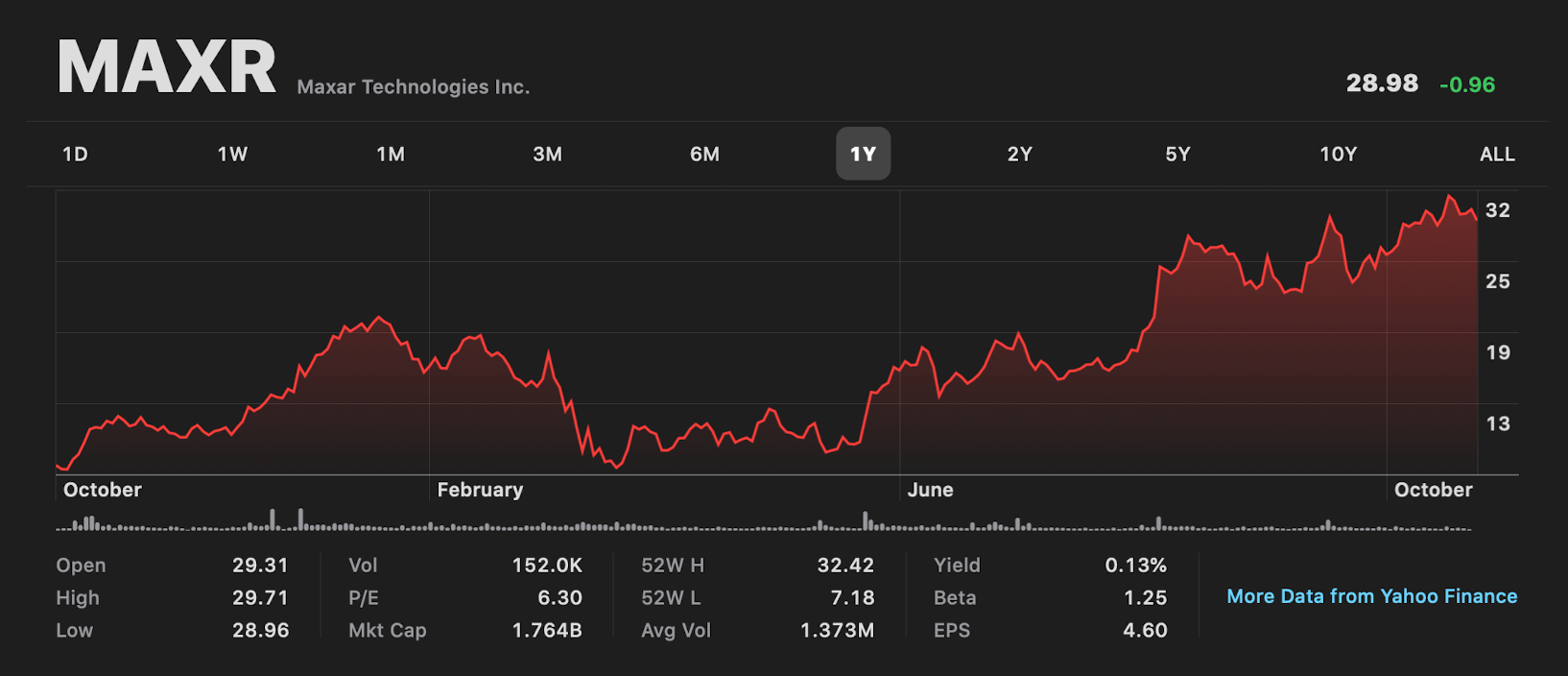1568x676 pixels.
Task: Select the 3M time range
Action: (548, 155)
